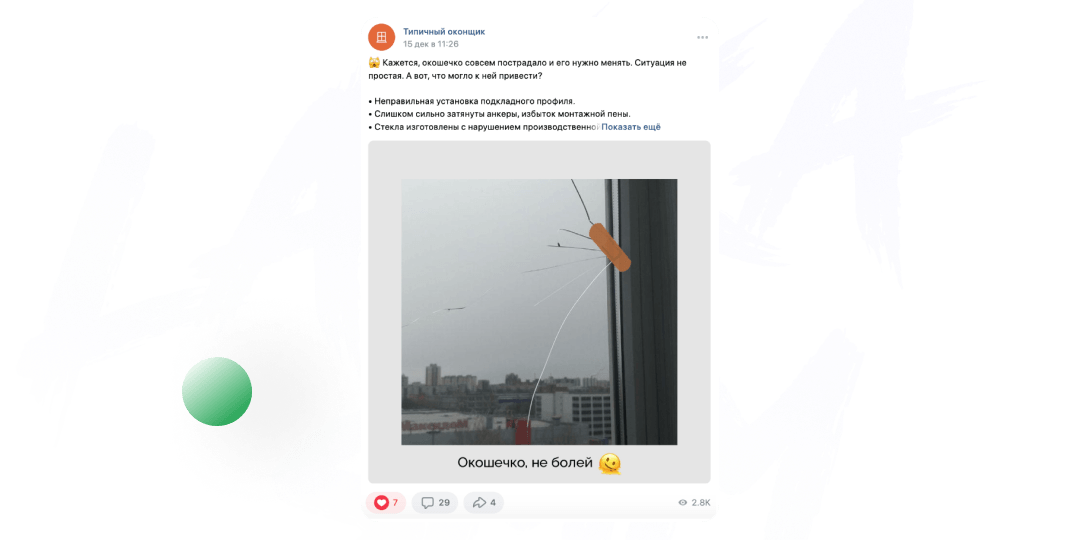Open the Типичный оконщик group page
Image resolution: width=1080 pixels, height=540 pixels.
pos(444,32)
